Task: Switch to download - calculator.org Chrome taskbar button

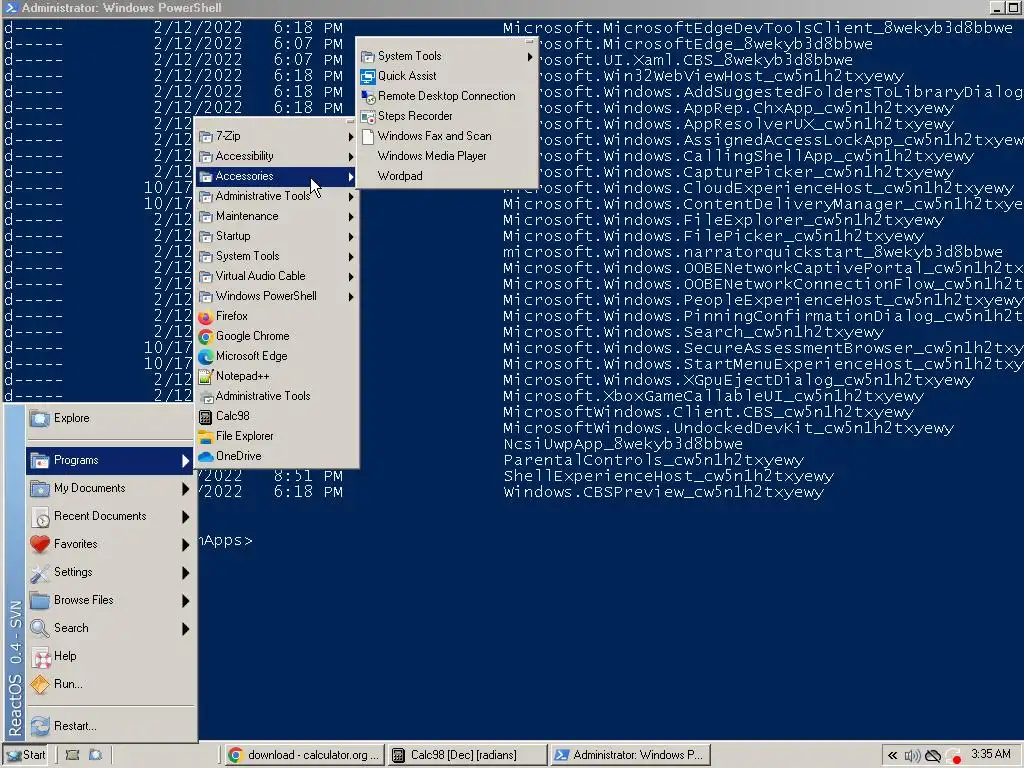Action: click(304, 755)
